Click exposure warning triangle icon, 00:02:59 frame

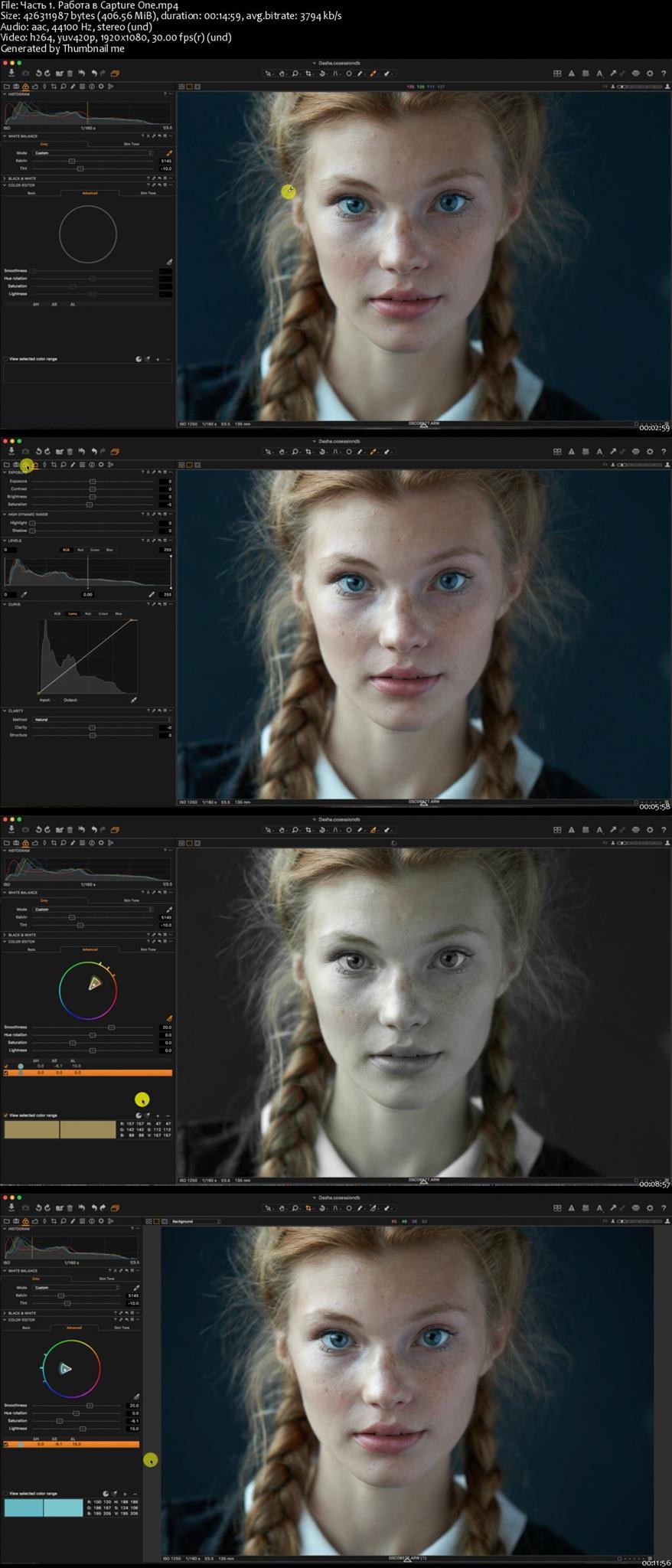coord(571,73)
